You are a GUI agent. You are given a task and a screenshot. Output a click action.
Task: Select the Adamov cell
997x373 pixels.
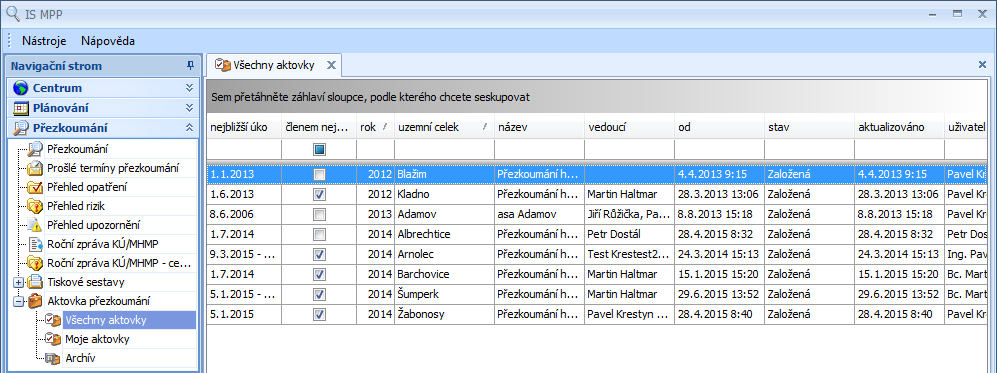pos(444,214)
